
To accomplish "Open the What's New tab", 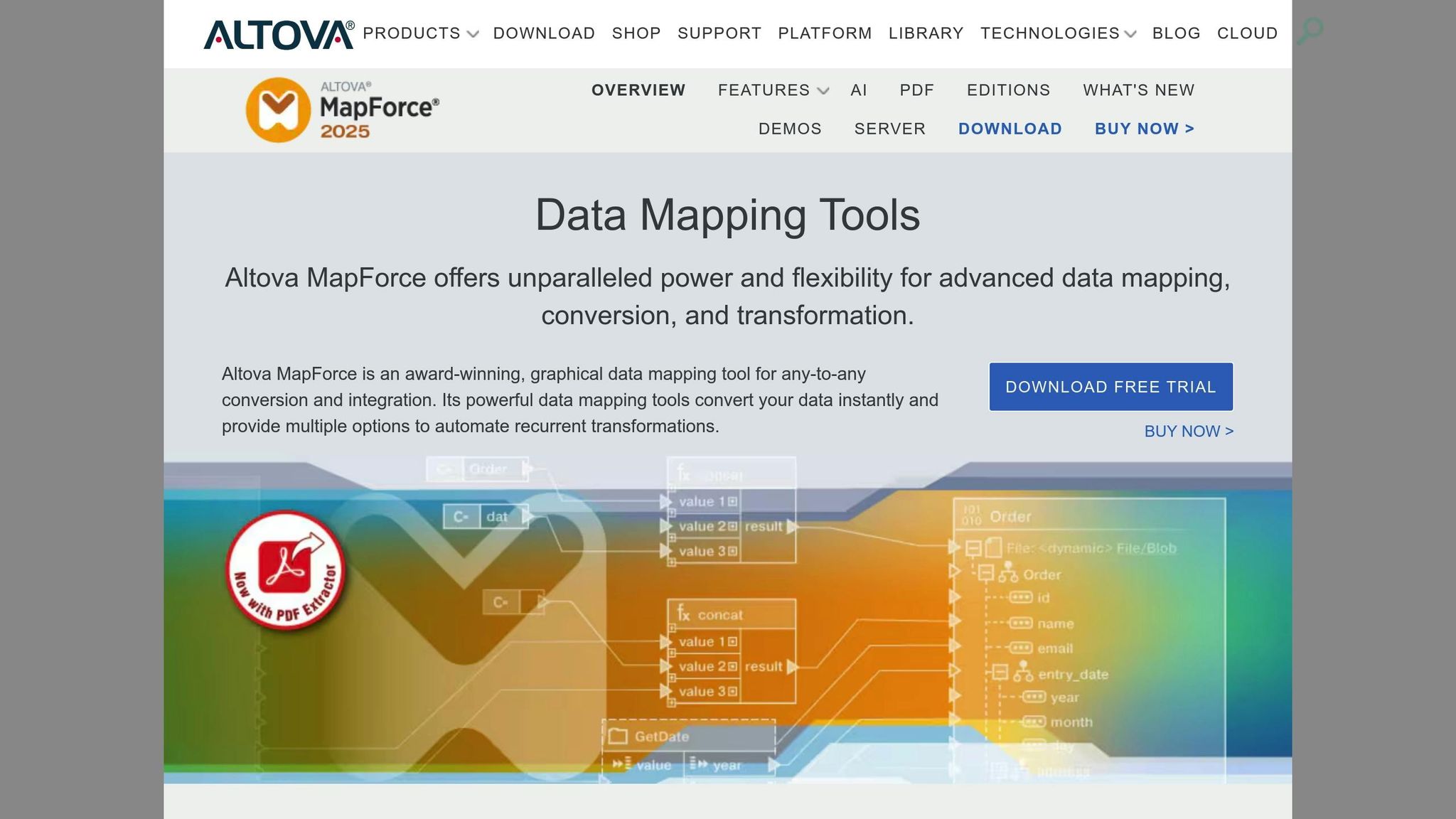I will coord(1138,90).
